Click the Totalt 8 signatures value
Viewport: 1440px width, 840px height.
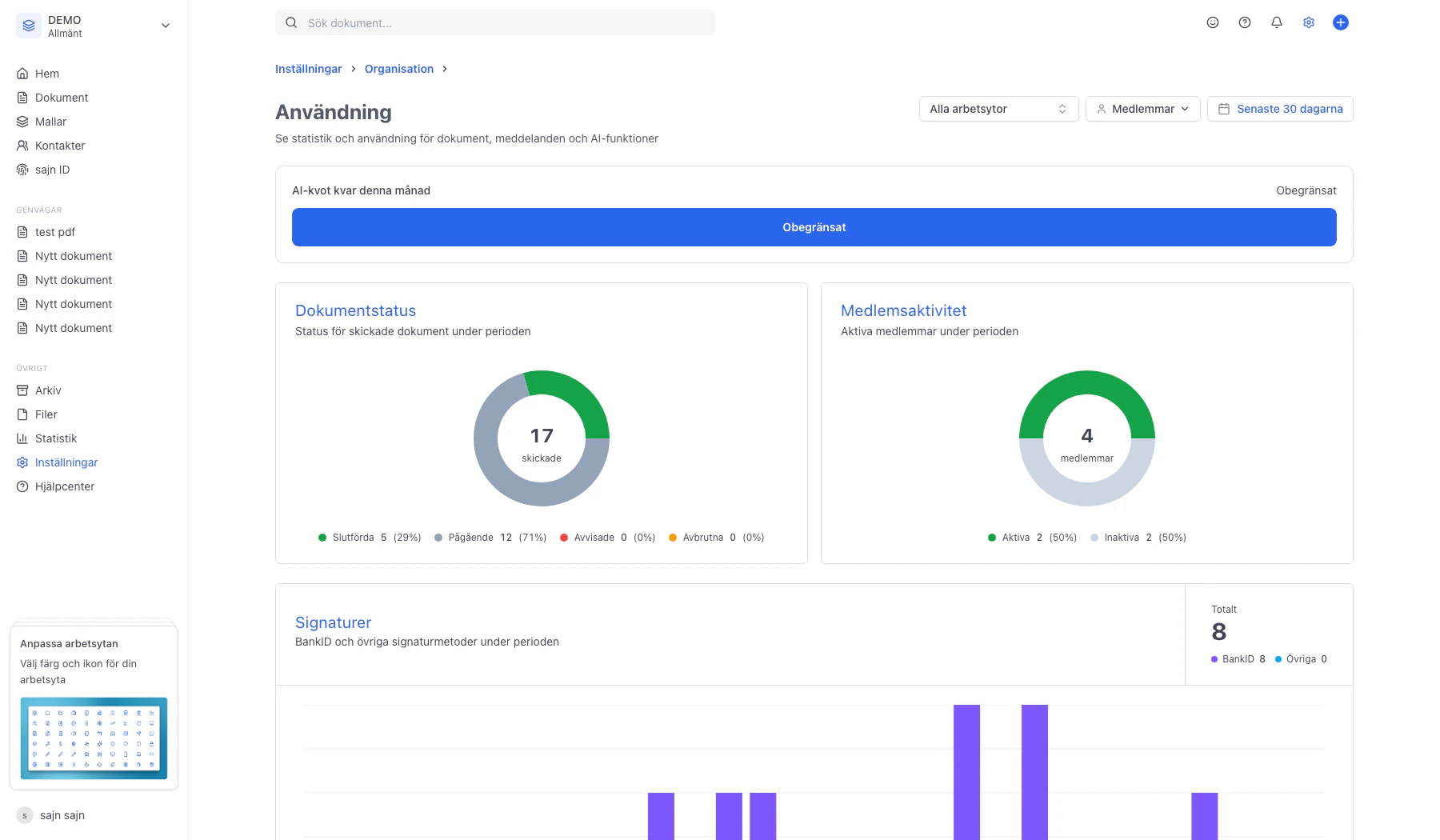[x=1219, y=632]
